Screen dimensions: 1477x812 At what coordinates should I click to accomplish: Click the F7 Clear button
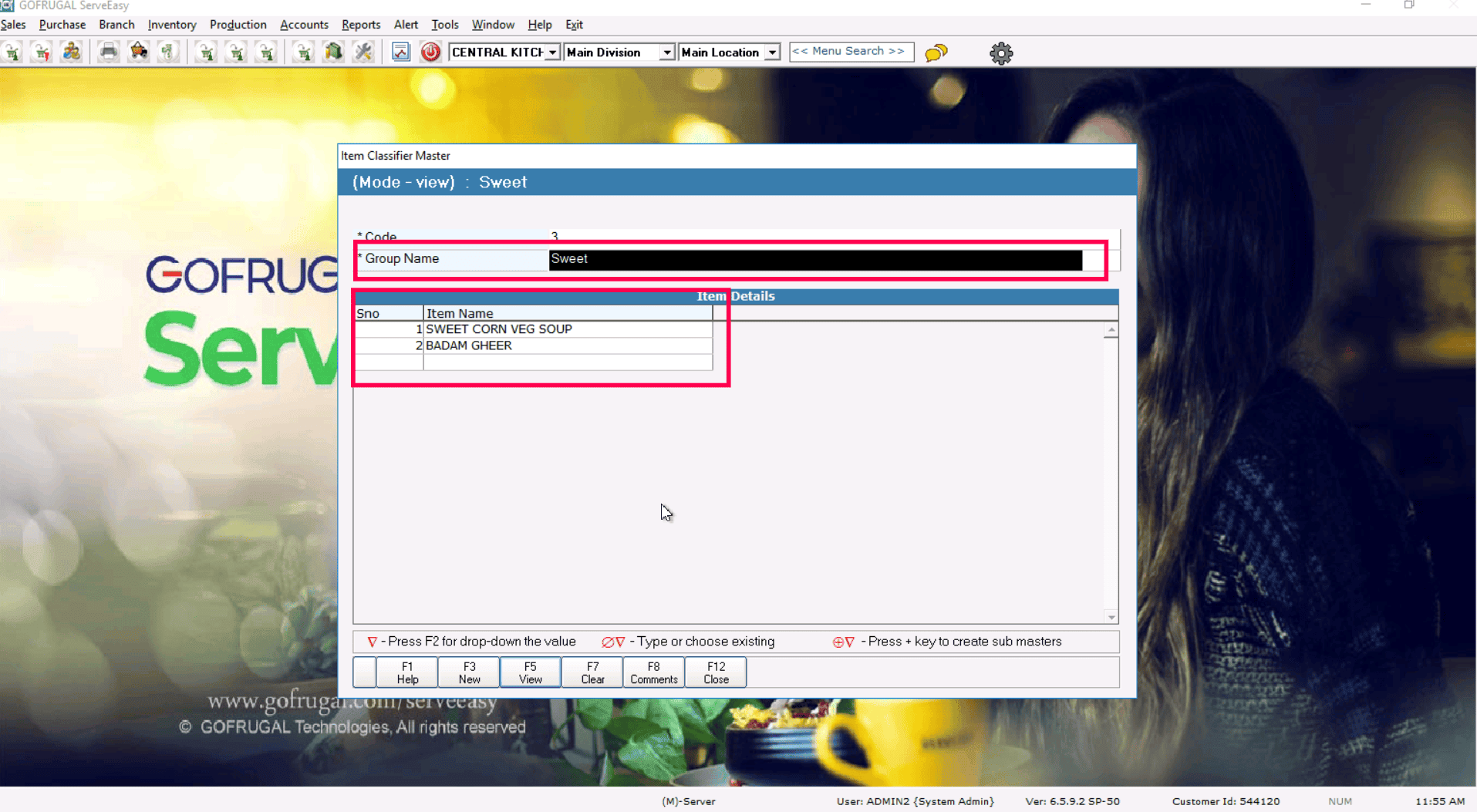coord(592,672)
